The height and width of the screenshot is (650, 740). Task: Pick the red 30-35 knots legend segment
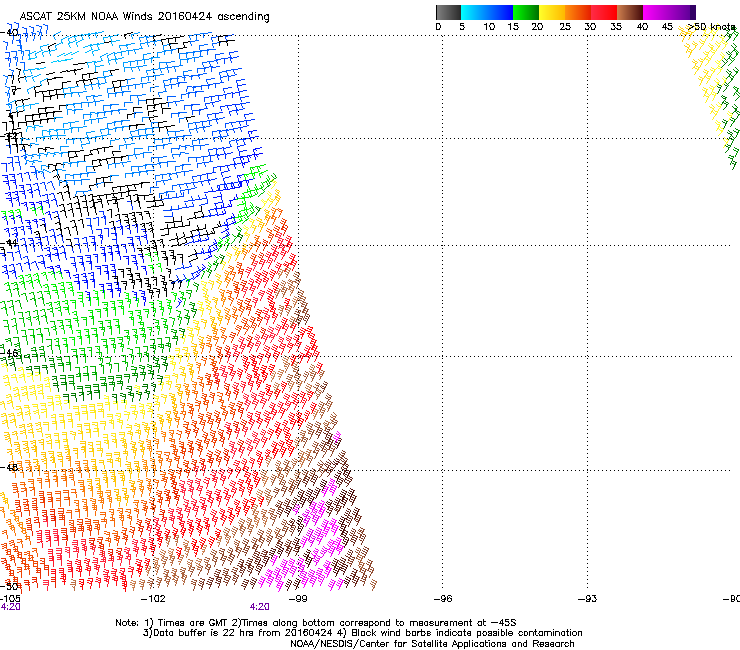coord(604,12)
